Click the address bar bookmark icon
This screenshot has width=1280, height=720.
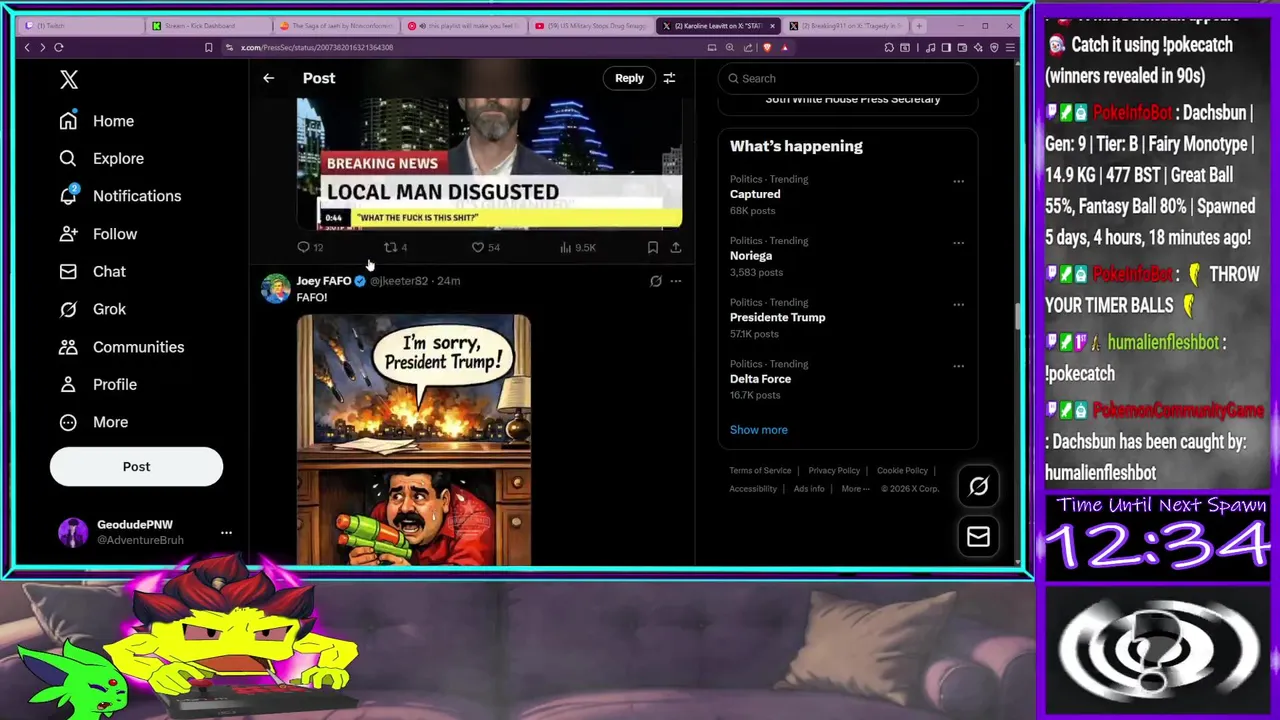point(208,47)
